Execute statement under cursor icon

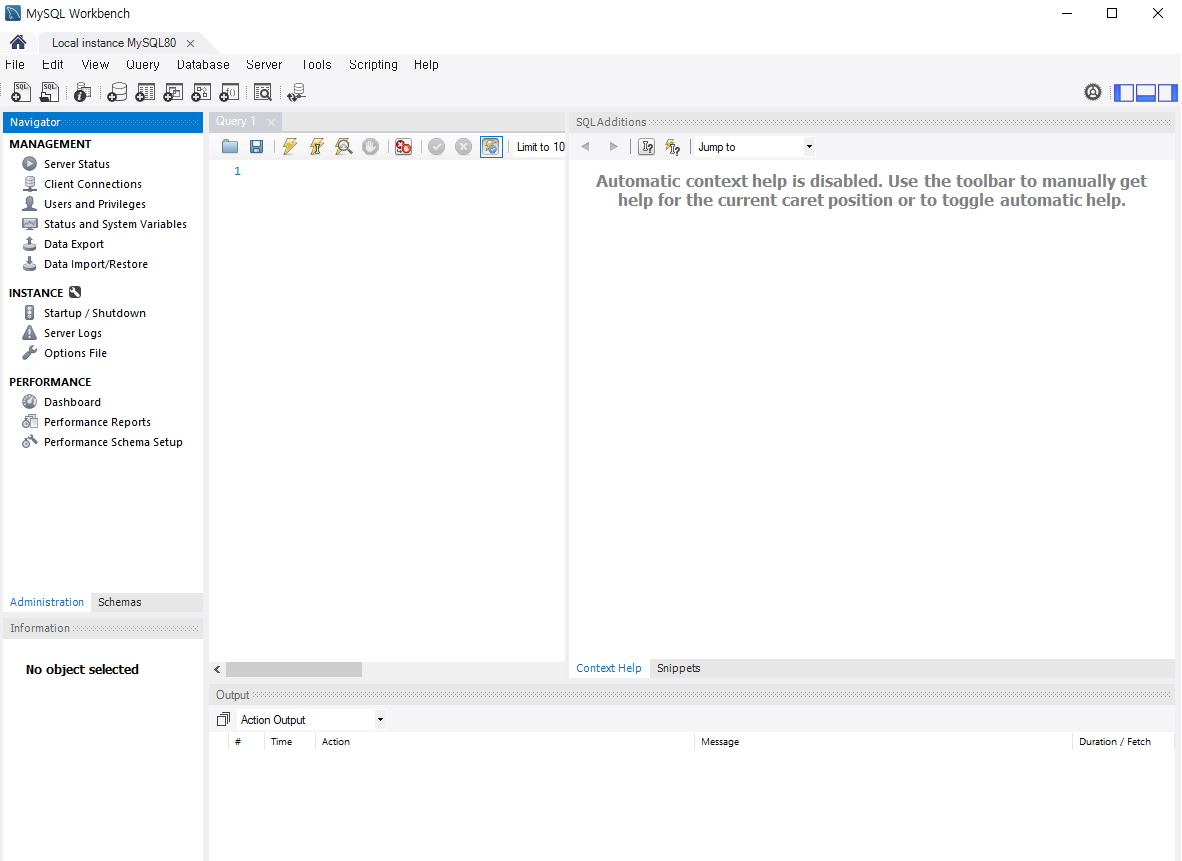click(x=317, y=146)
